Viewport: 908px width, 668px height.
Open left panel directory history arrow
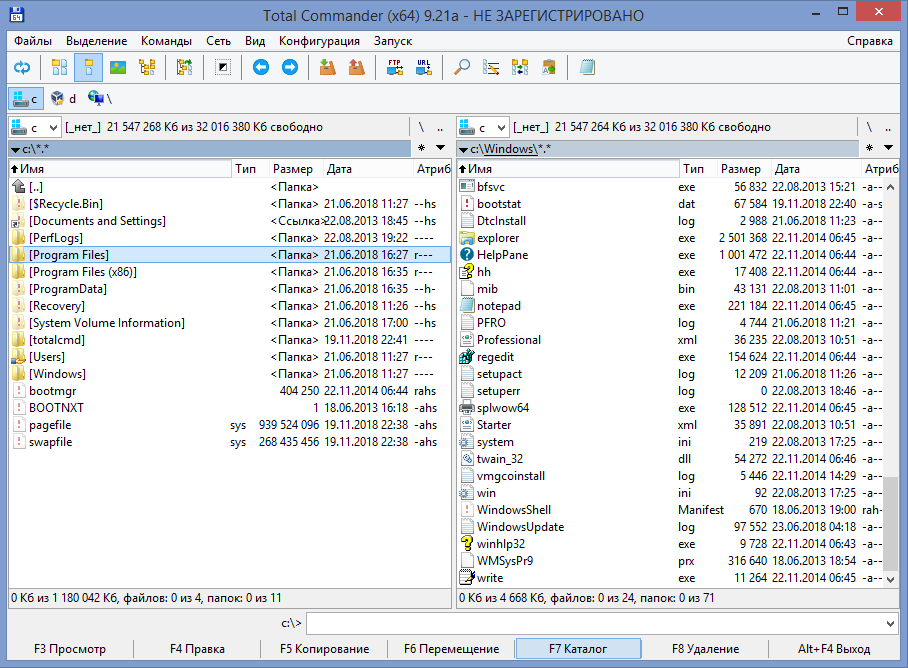[x=441, y=148]
